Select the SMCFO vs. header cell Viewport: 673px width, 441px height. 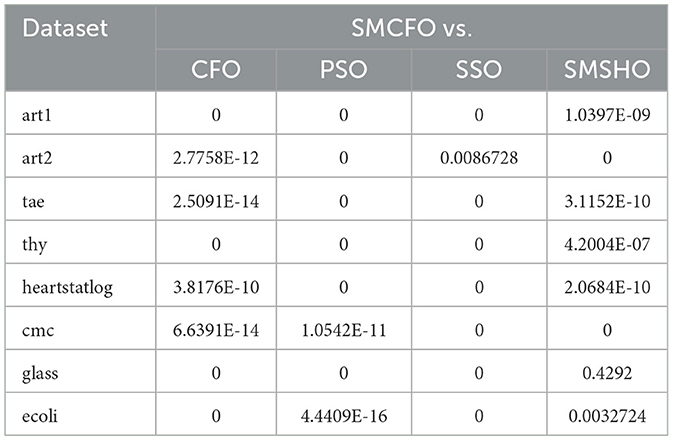tap(413, 31)
